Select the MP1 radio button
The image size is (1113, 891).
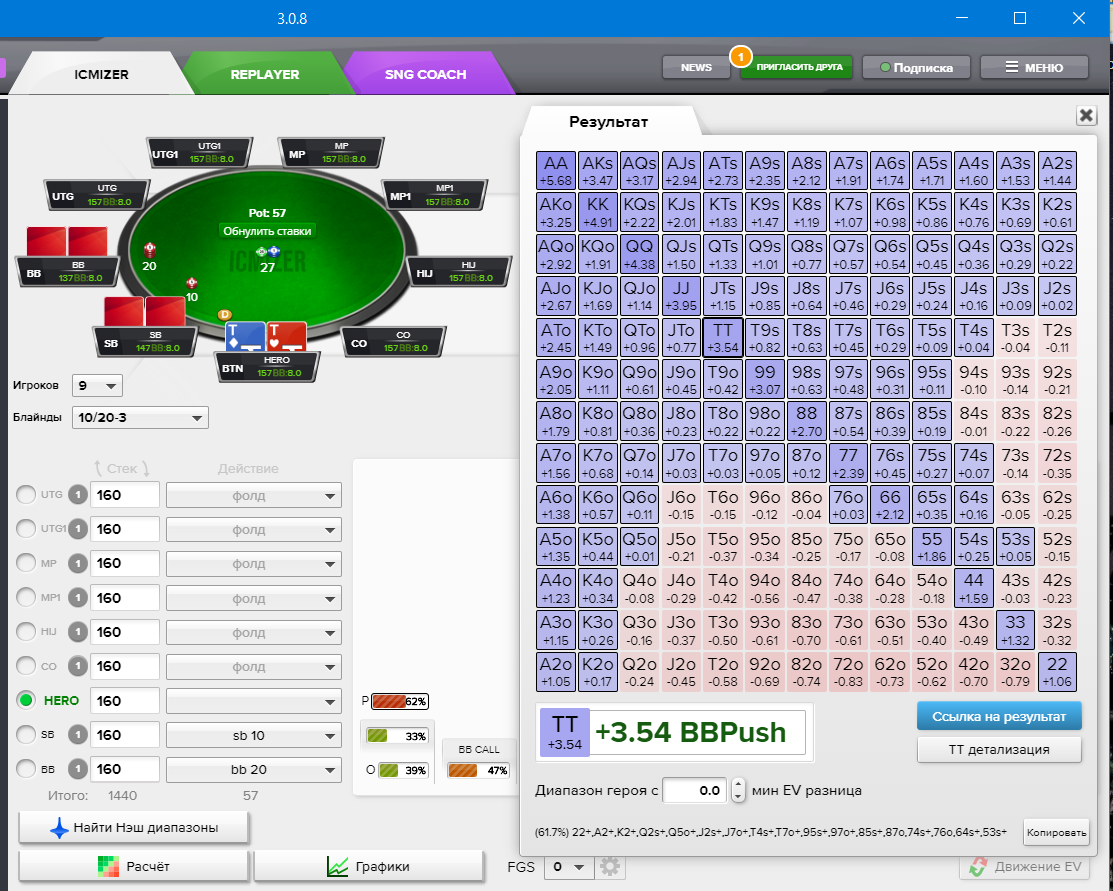click(x=26, y=598)
